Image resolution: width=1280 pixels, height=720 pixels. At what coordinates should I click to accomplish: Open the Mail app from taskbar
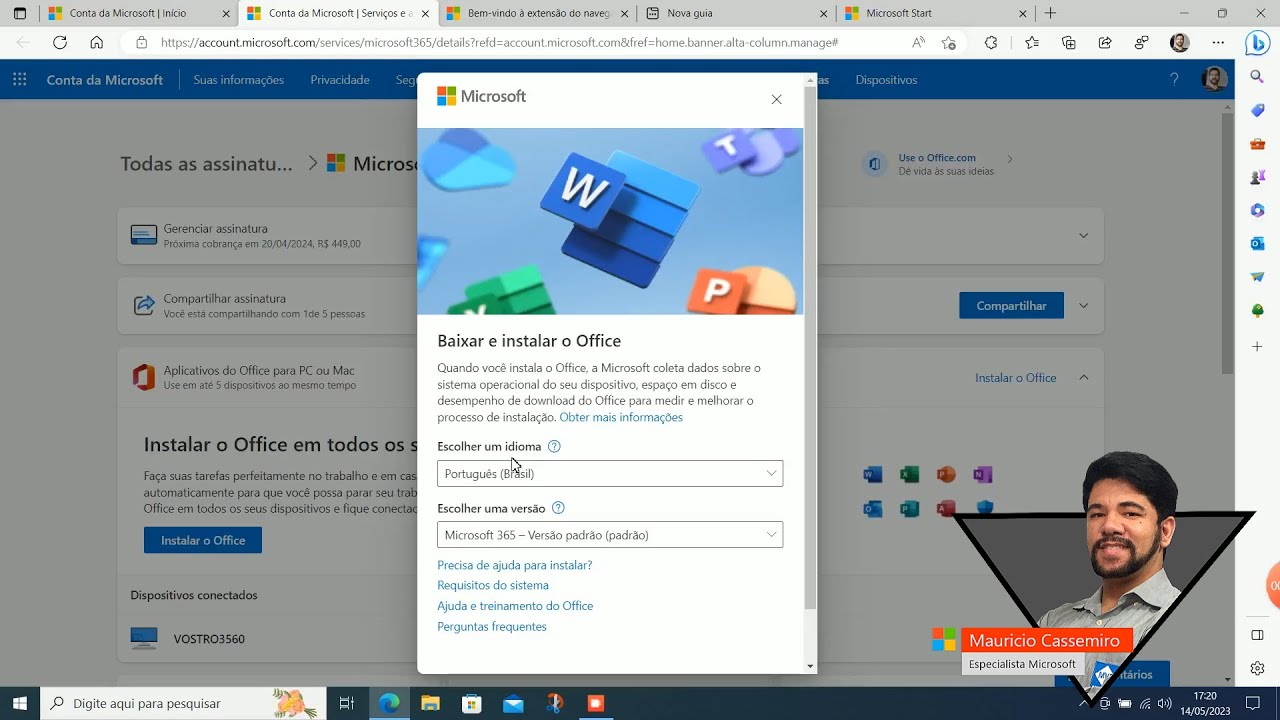(513, 704)
